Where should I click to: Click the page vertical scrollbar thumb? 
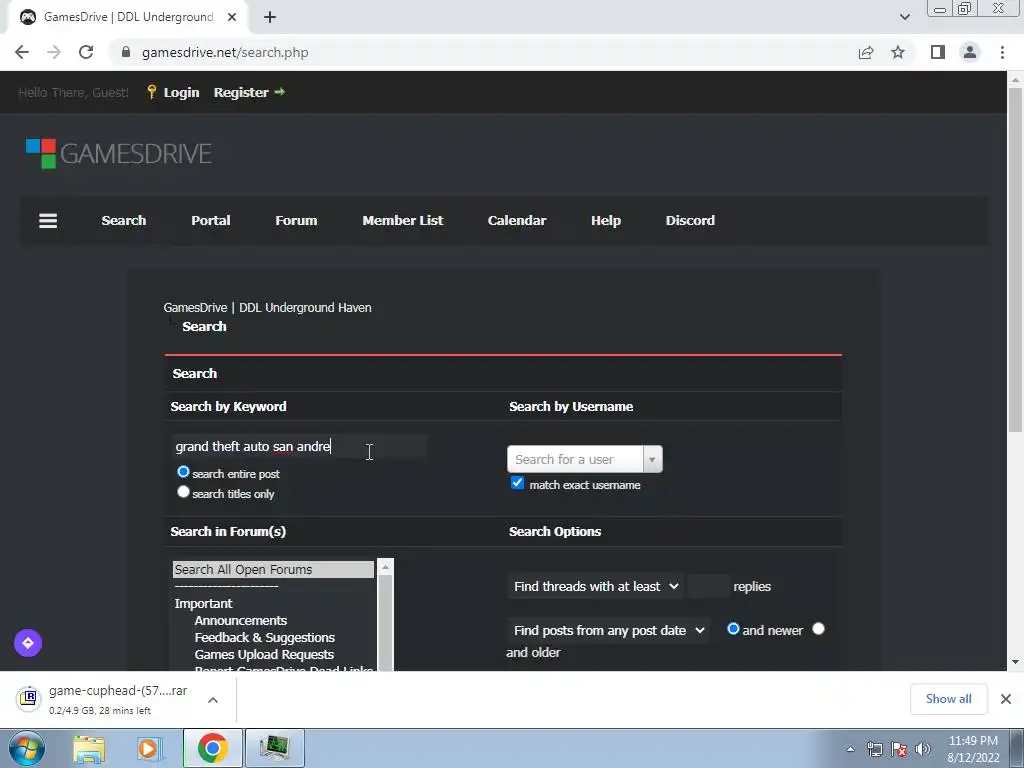click(x=1015, y=259)
